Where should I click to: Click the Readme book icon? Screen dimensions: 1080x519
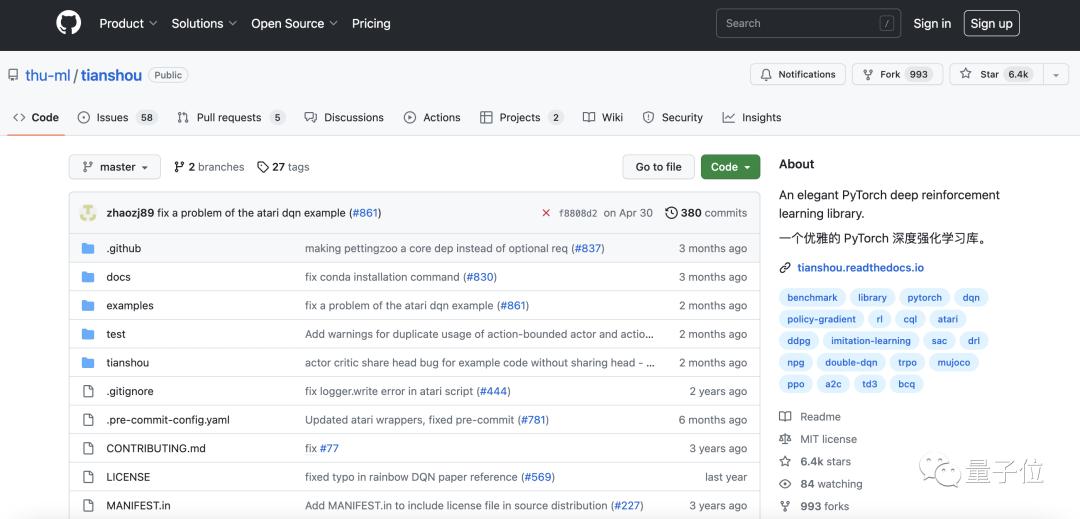point(785,417)
